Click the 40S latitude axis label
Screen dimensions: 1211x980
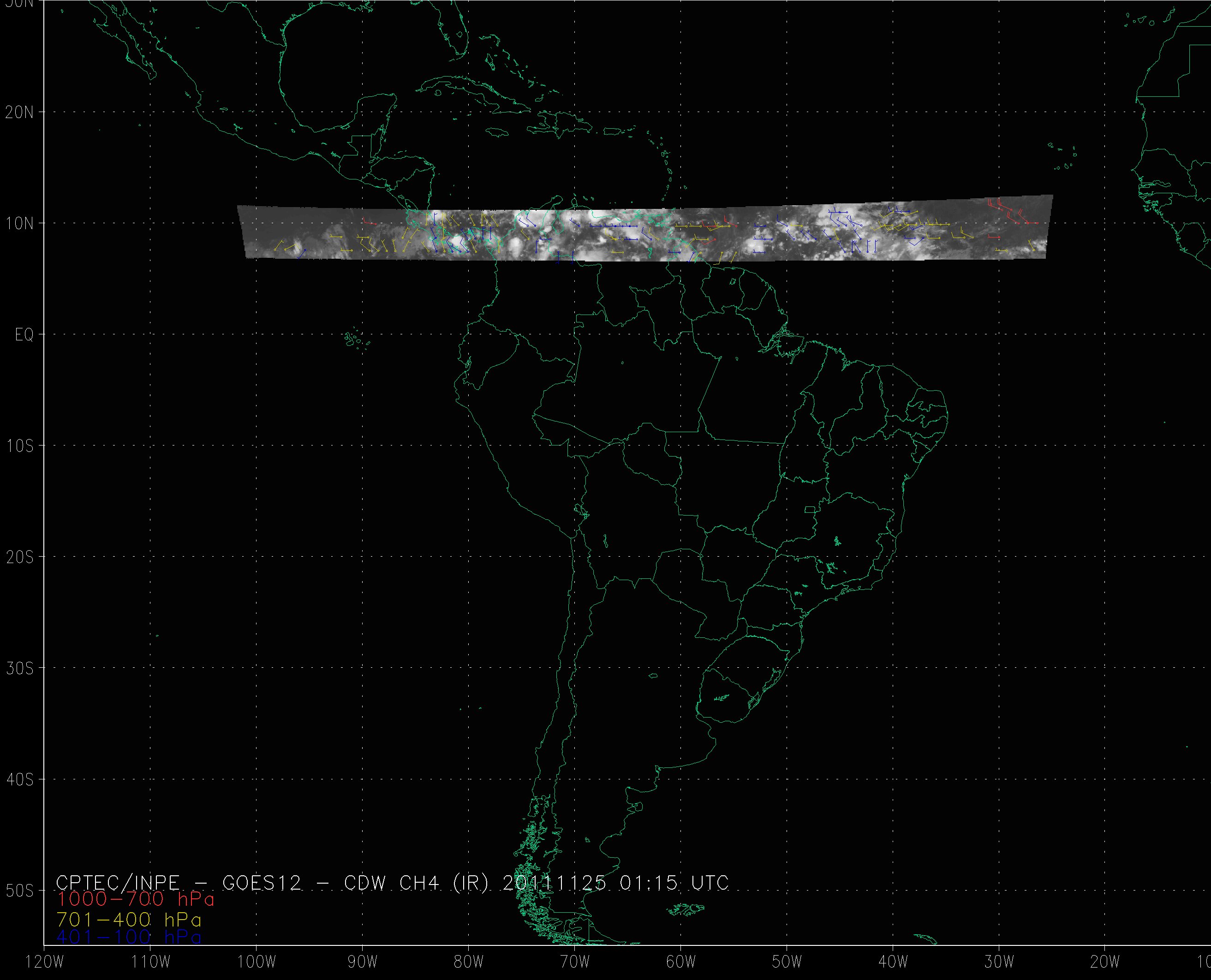coord(19,779)
